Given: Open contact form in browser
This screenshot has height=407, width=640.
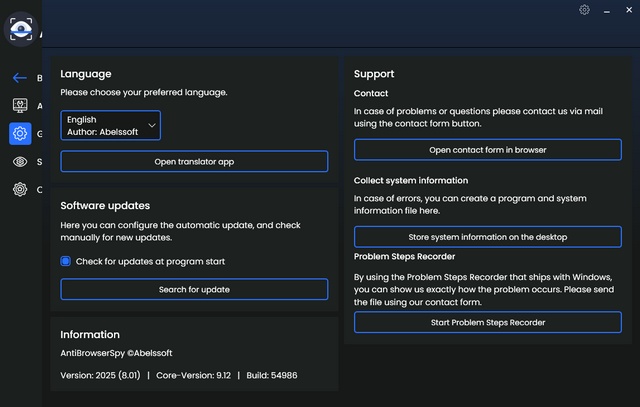Looking at the screenshot, I should 487,150.
